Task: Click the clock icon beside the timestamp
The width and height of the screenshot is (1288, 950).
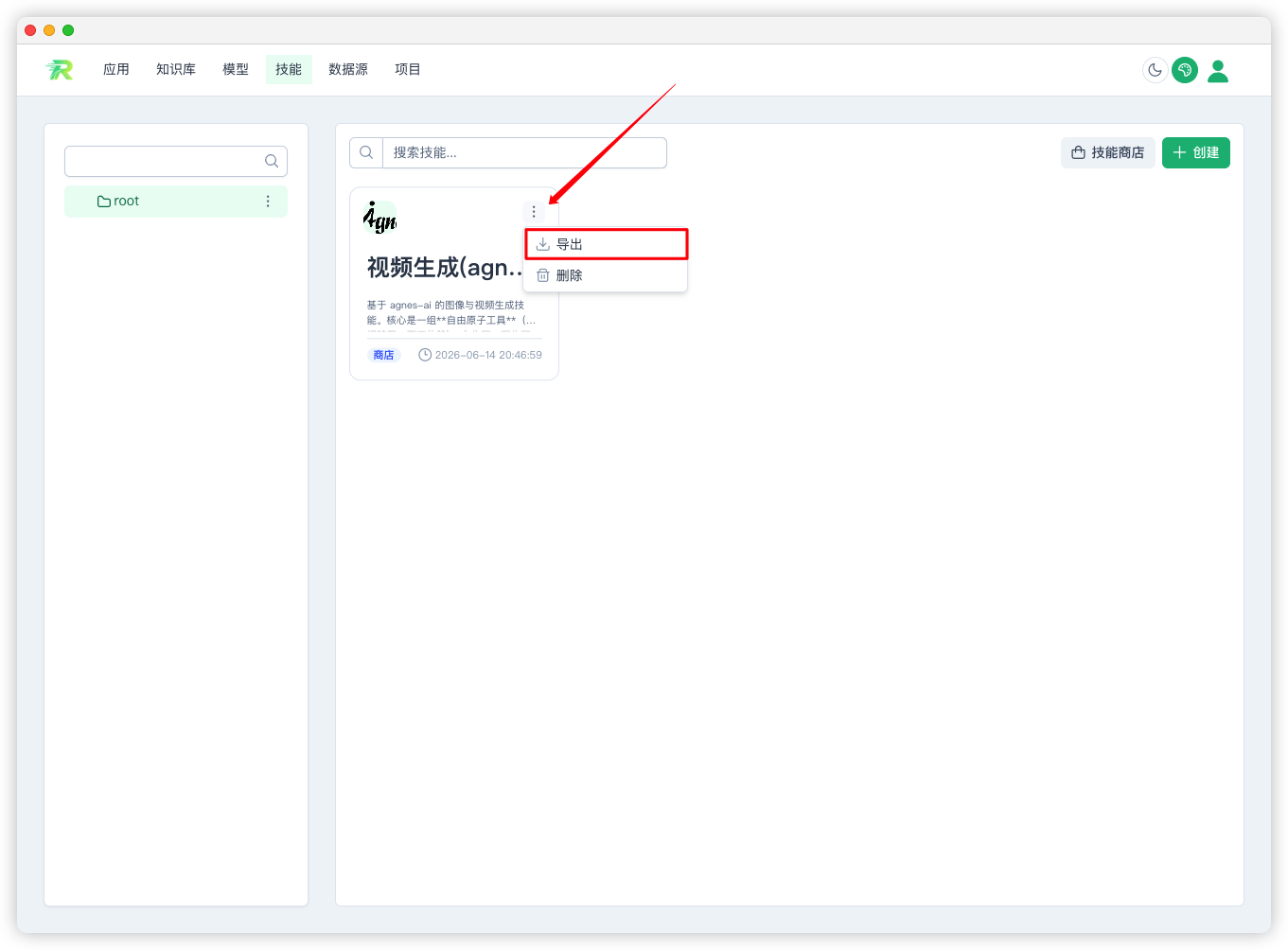Action: click(425, 355)
